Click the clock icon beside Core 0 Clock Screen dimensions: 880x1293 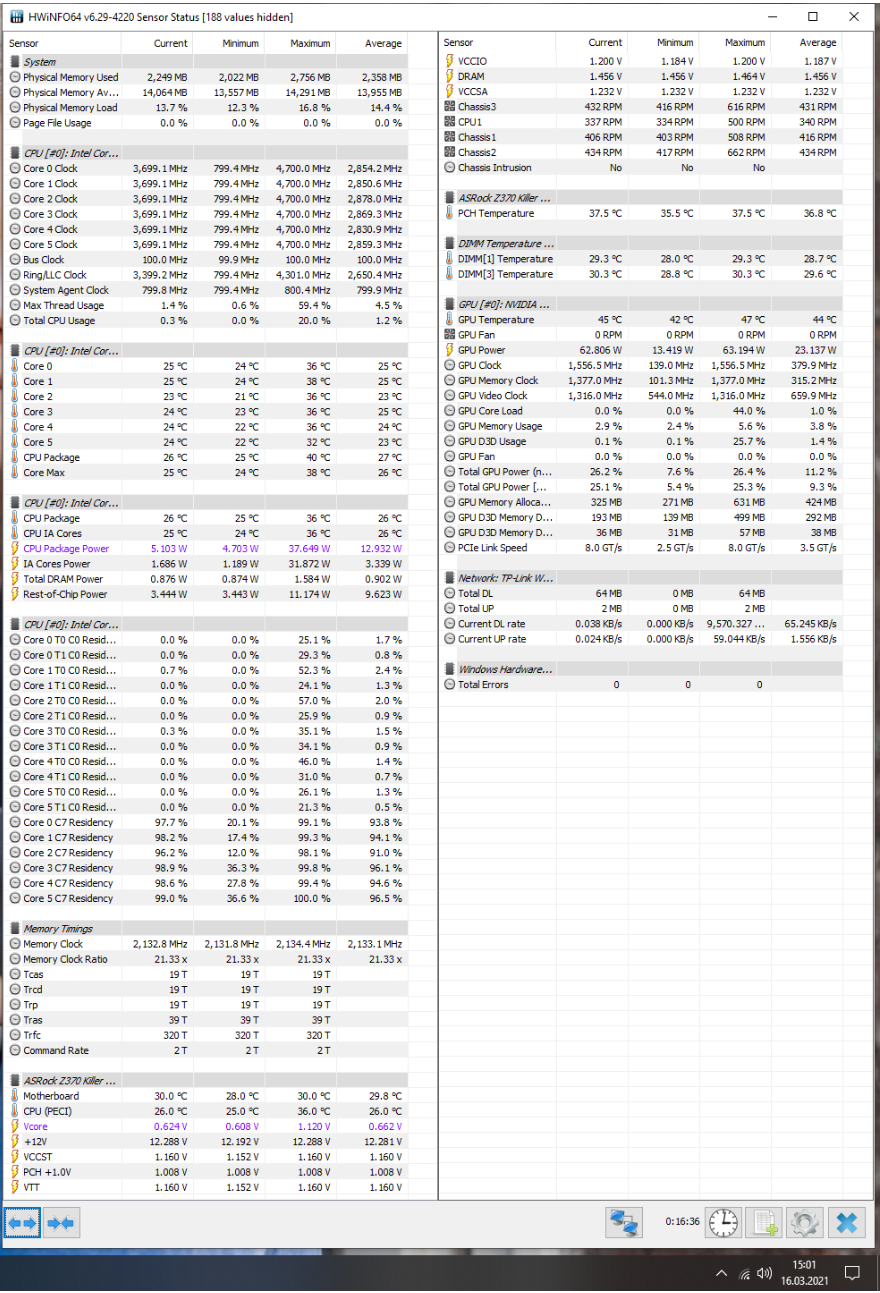[15, 169]
